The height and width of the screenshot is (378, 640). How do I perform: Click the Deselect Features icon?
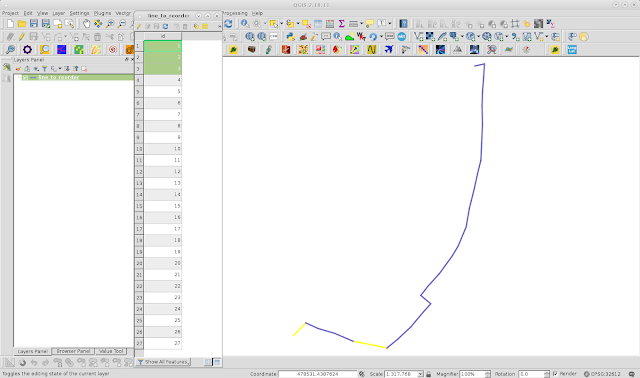click(x=307, y=24)
